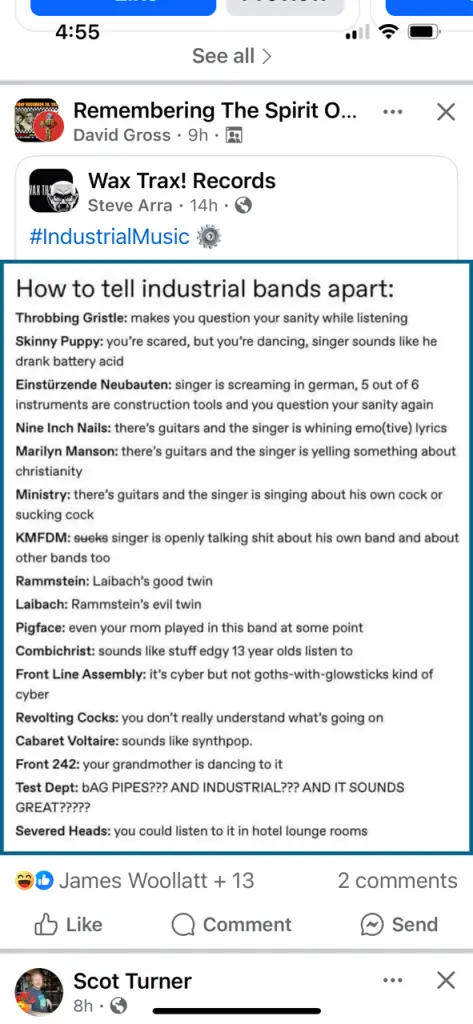Image resolution: width=473 pixels, height=1024 pixels.
Task: Hide Scot Turner's post with X
Action: 446,980
